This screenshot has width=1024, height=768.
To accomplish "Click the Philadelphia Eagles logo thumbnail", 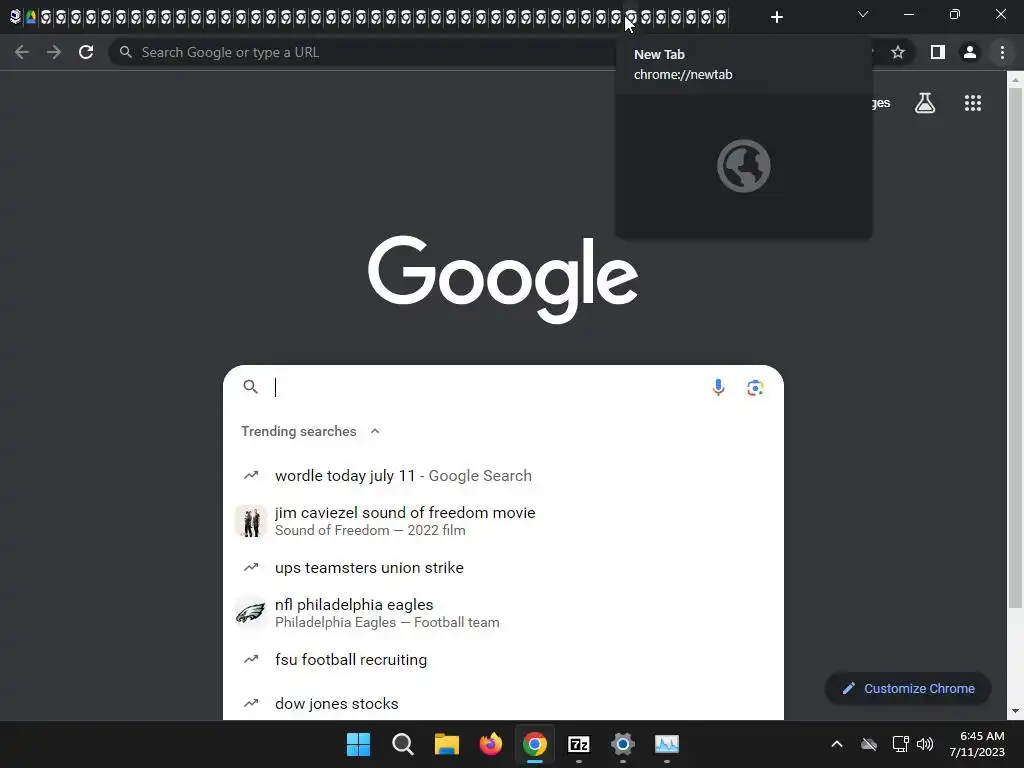I will (x=251, y=613).
